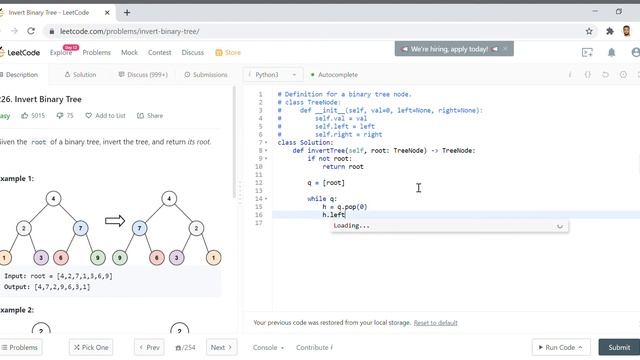This screenshot has width=640, height=360.
Task: Submit the solution
Action: (619, 347)
